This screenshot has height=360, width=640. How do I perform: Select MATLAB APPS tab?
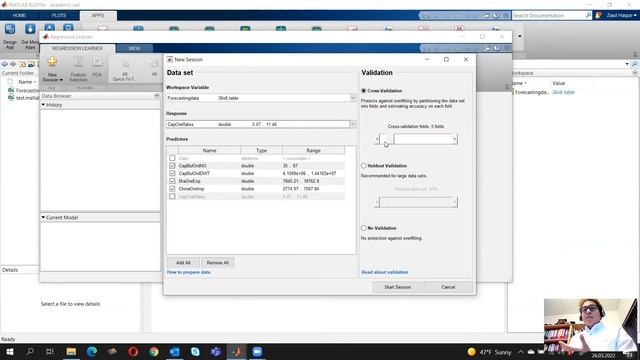[x=98, y=16]
